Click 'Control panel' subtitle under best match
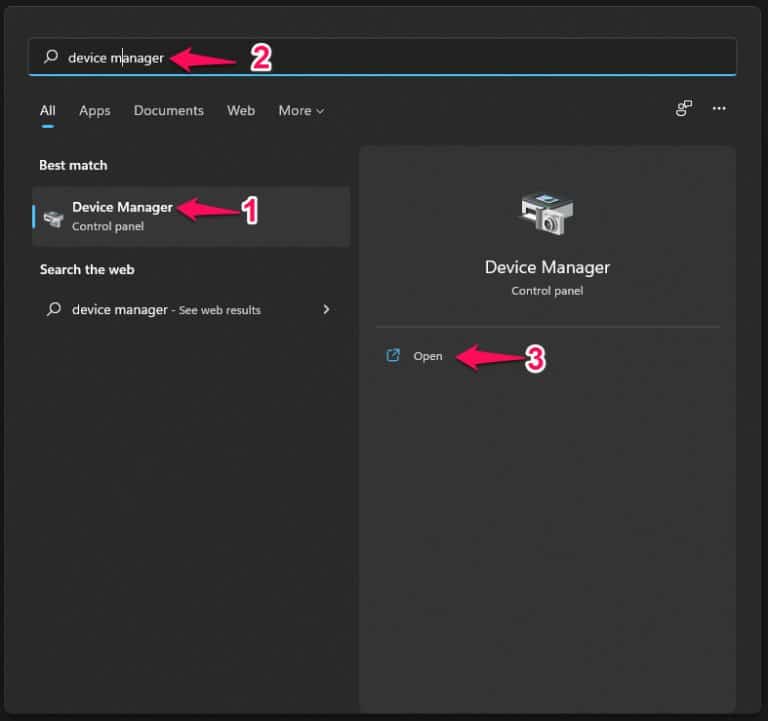 pyautogui.click(x=108, y=227)
